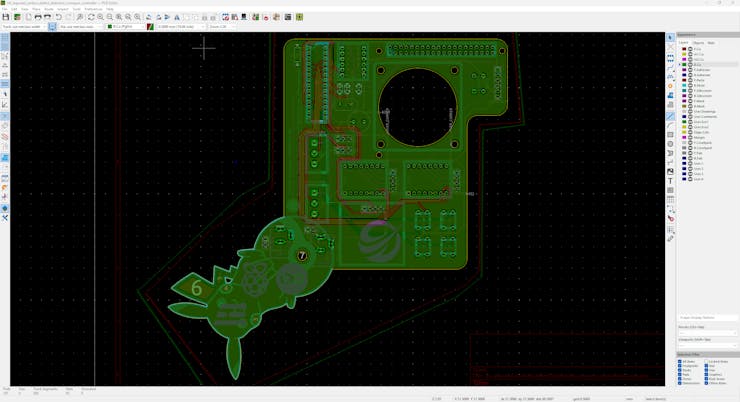Undo the last edit
The width and height of the screenshot is (740, 402).
pos(59,17)
